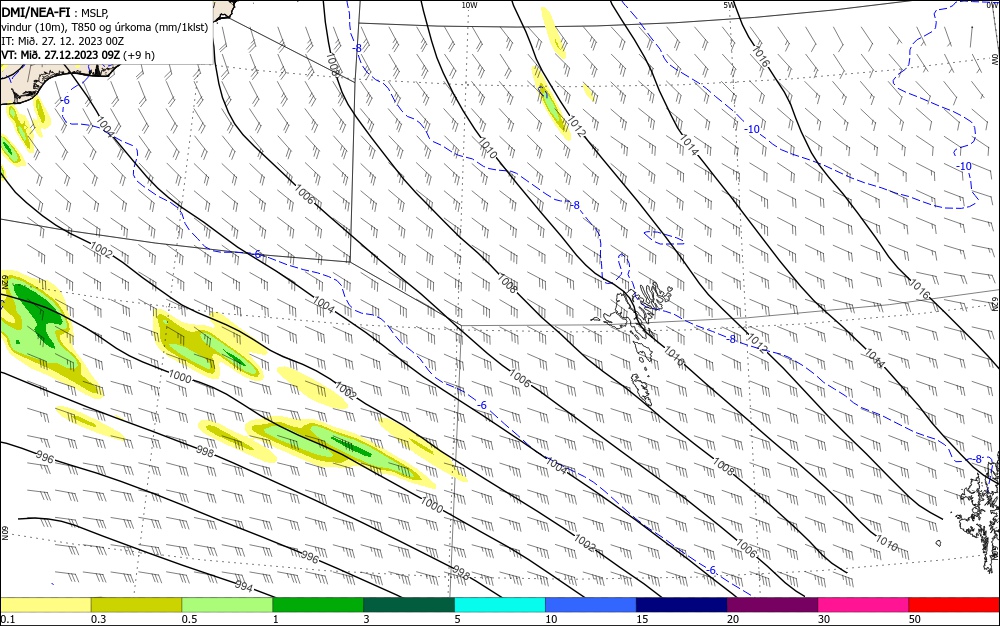Click the 'VT: Mið. 27.12.2023 09Z (+9 h)' line
This screenshot has height=626, width=1000.
coord(78,55)
